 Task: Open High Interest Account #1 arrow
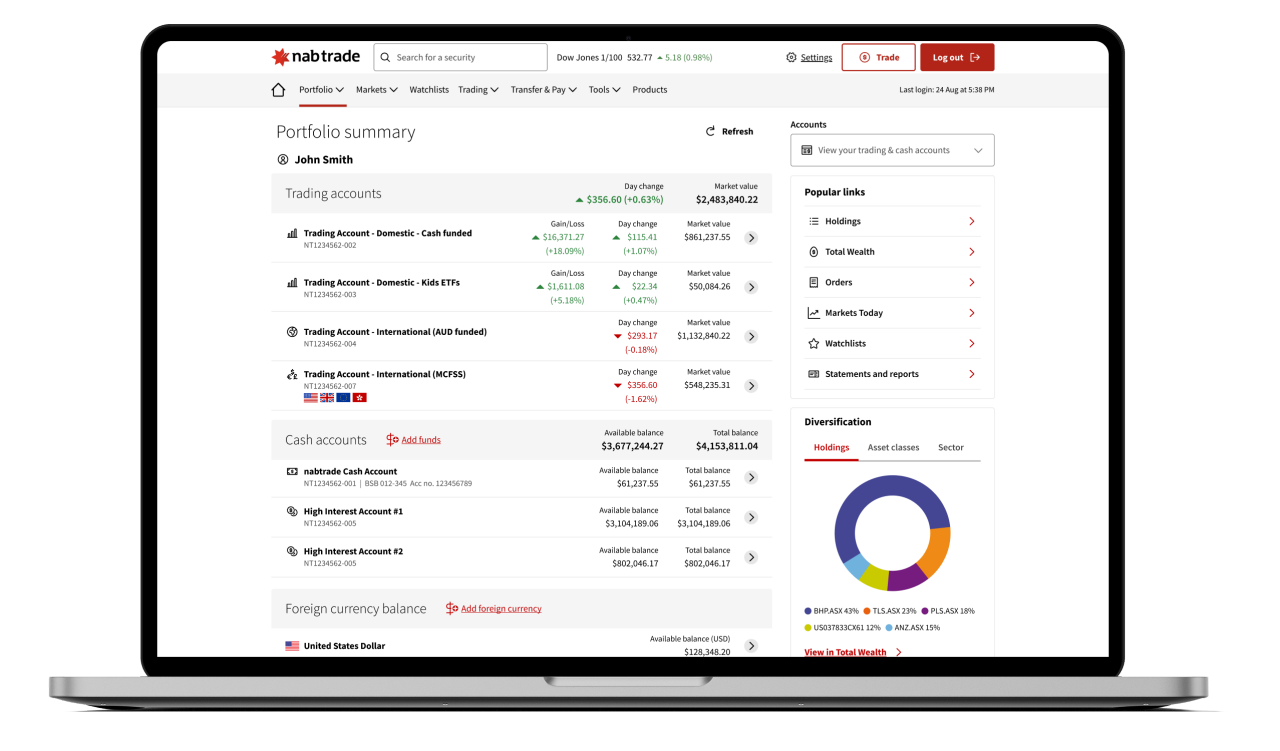coord(751,518)
